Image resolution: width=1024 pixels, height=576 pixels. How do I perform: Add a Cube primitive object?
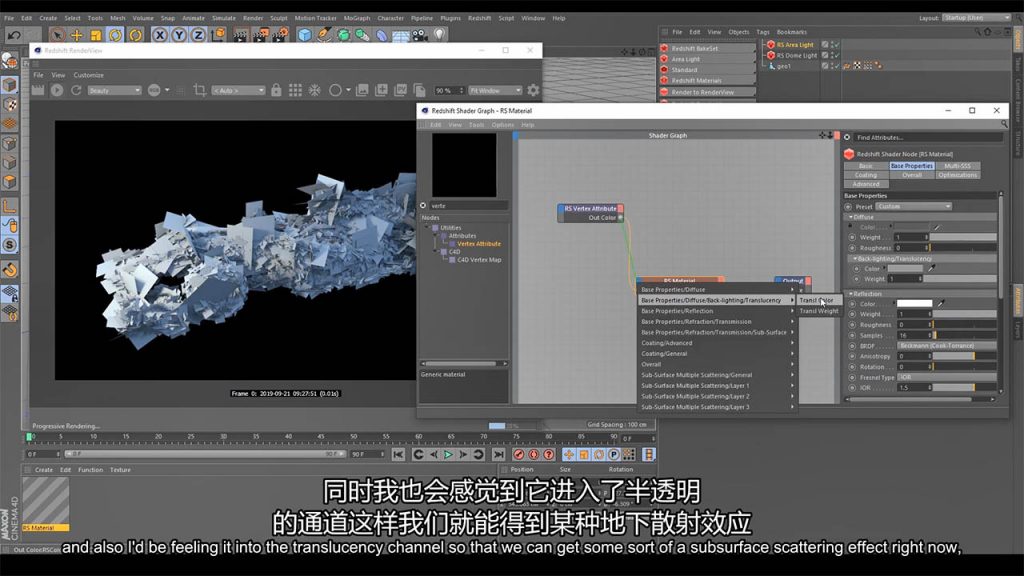pos(304,35)
